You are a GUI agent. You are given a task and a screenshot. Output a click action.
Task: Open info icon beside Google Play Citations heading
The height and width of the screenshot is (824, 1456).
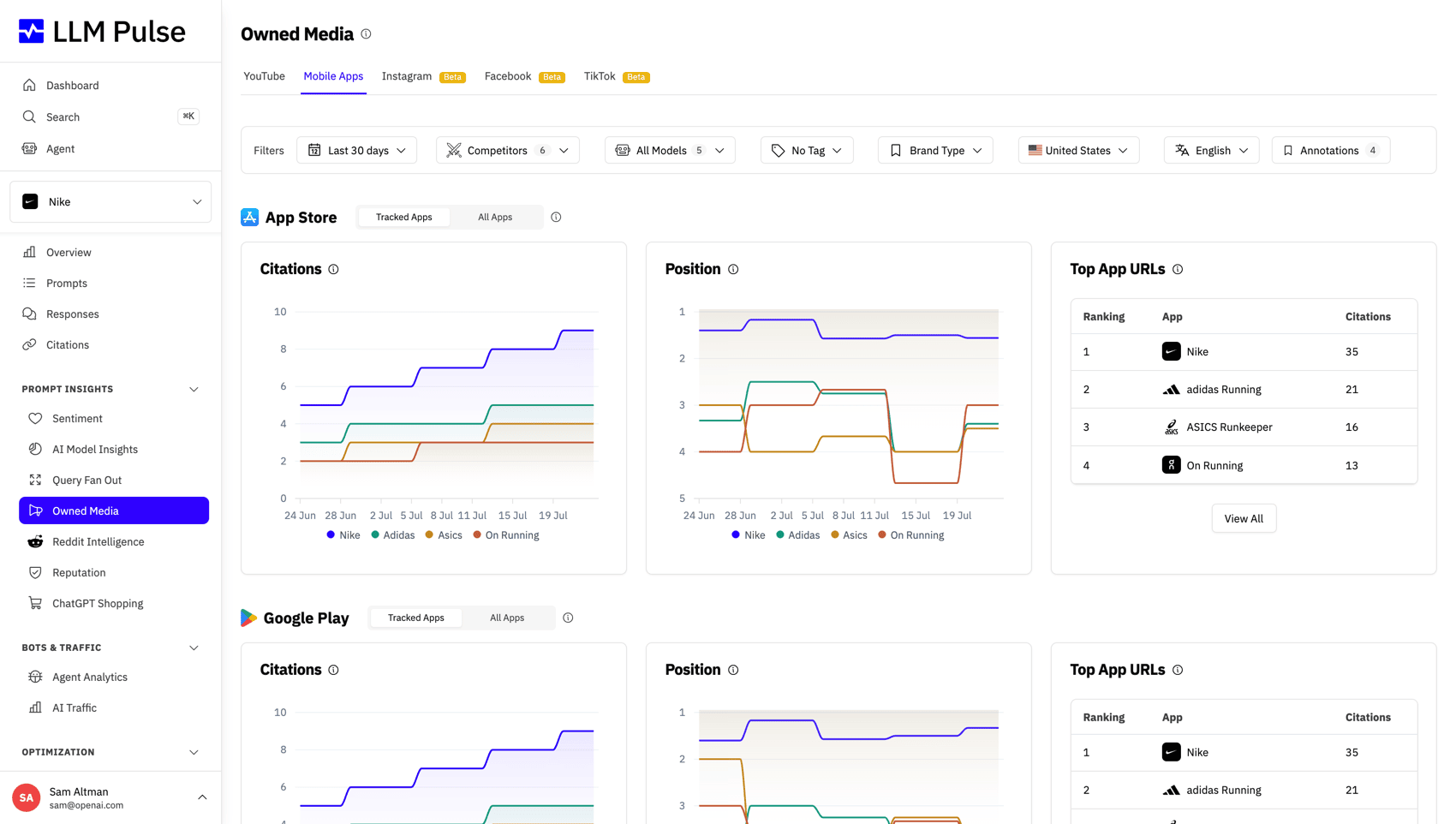pos(334,671)
